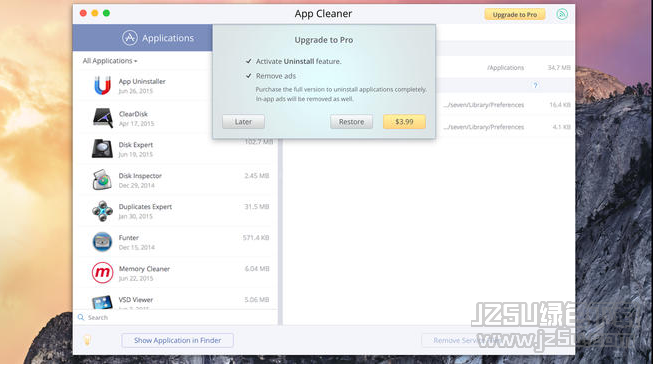Viewport: 653px width, 366px height.
Task: Click the Restore purchase button
Action: pos(351,122)
